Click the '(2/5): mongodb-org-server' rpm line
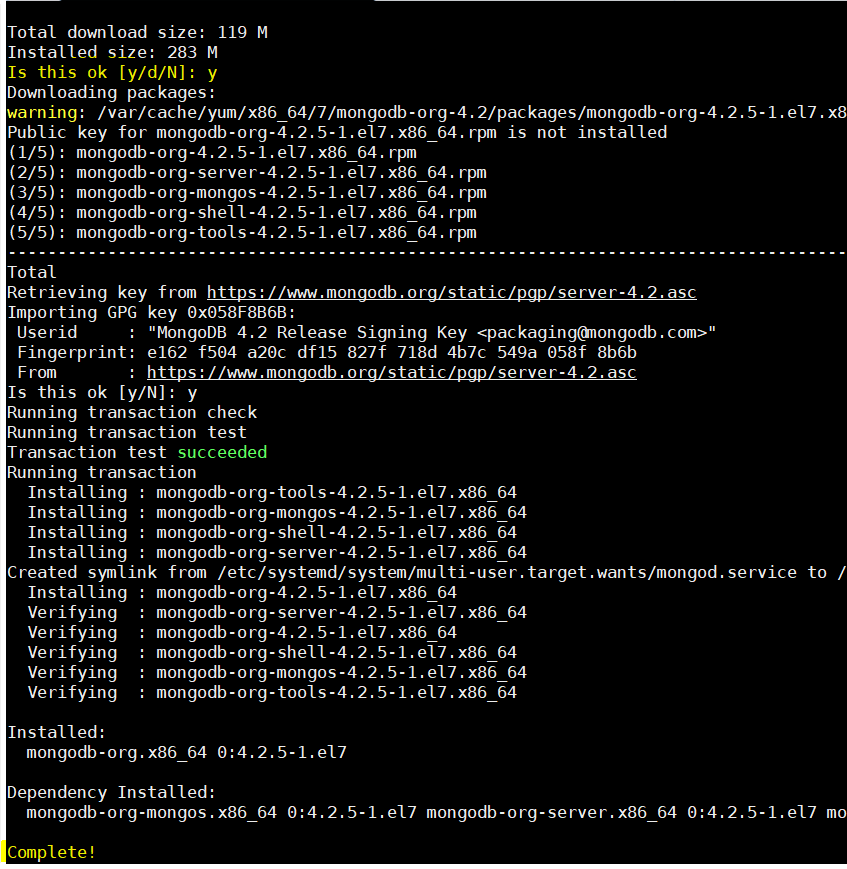847x869 pixels. 247,172
